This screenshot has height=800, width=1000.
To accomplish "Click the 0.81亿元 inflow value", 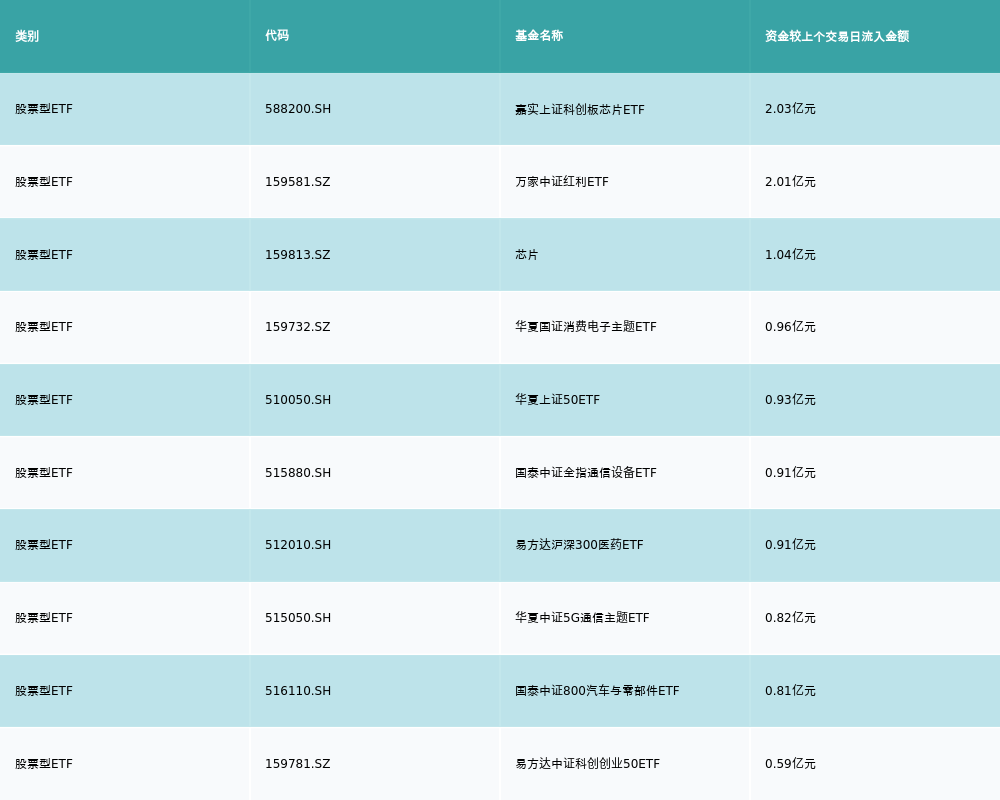I will point(790,691).
